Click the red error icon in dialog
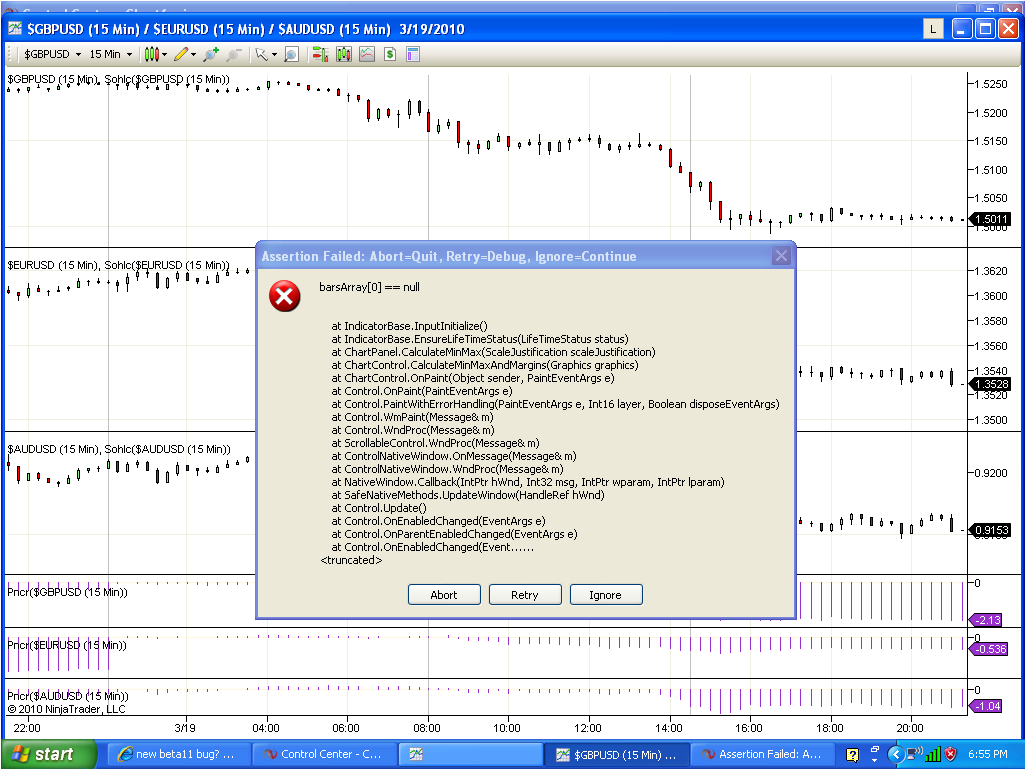This screenshot has height=770, width=1026. pos(285,296)
